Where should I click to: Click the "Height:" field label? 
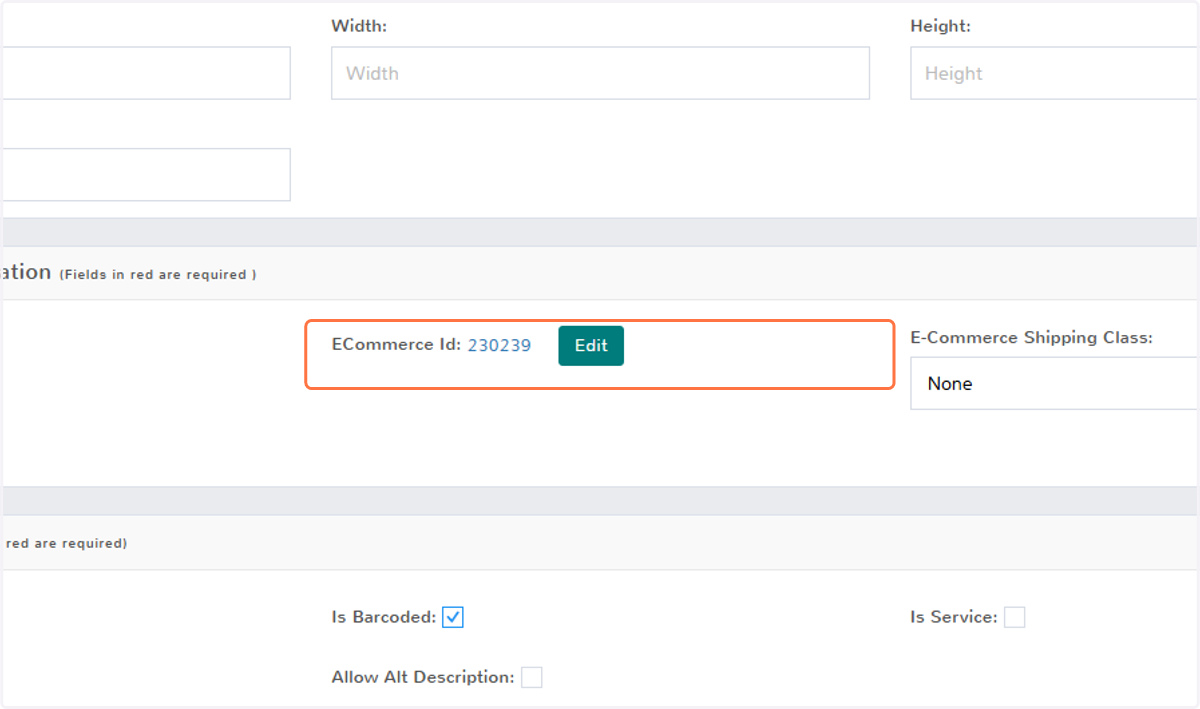(940, 27)
